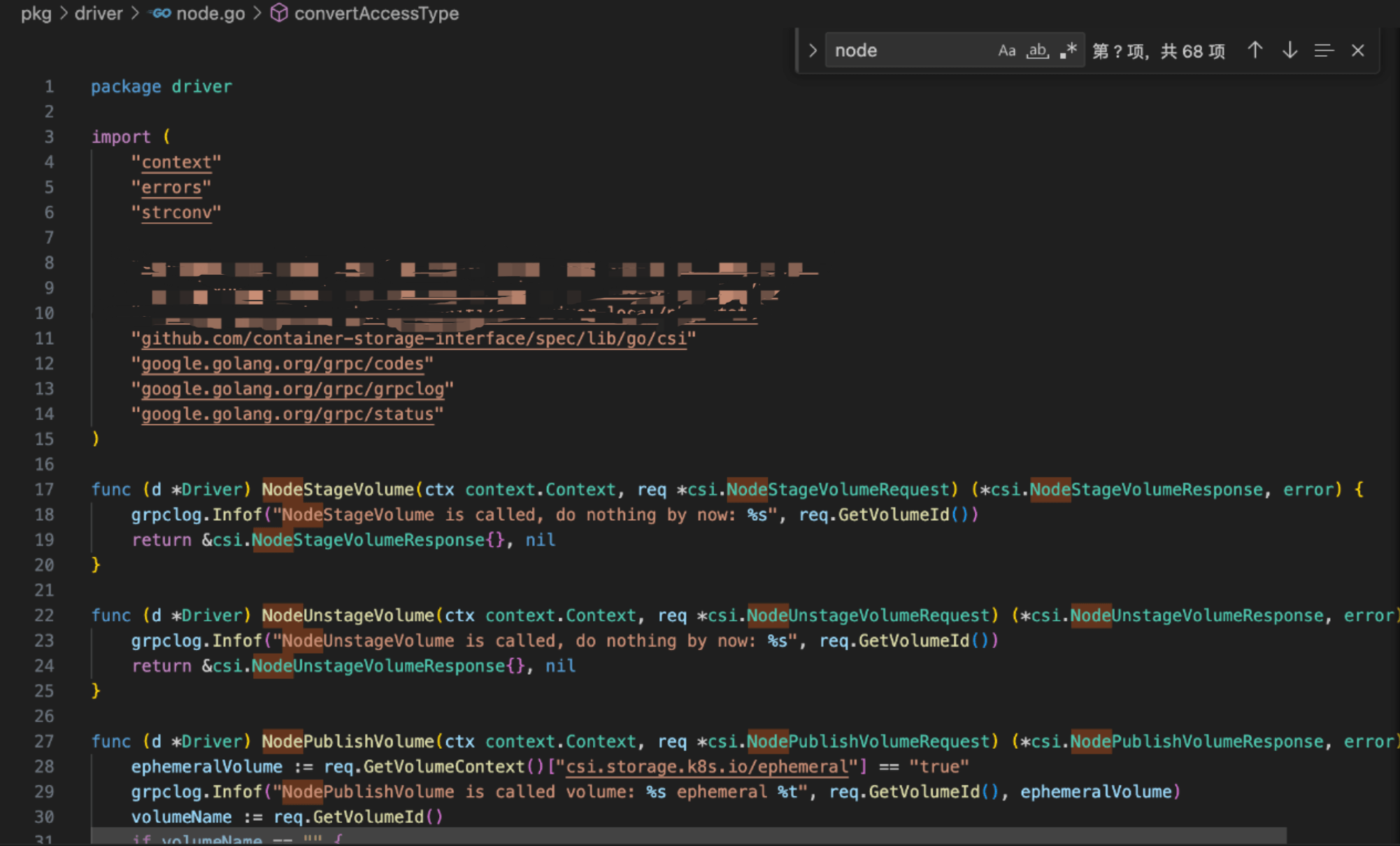
Task: Open the grpc/status import link
Action: [287, 414]
